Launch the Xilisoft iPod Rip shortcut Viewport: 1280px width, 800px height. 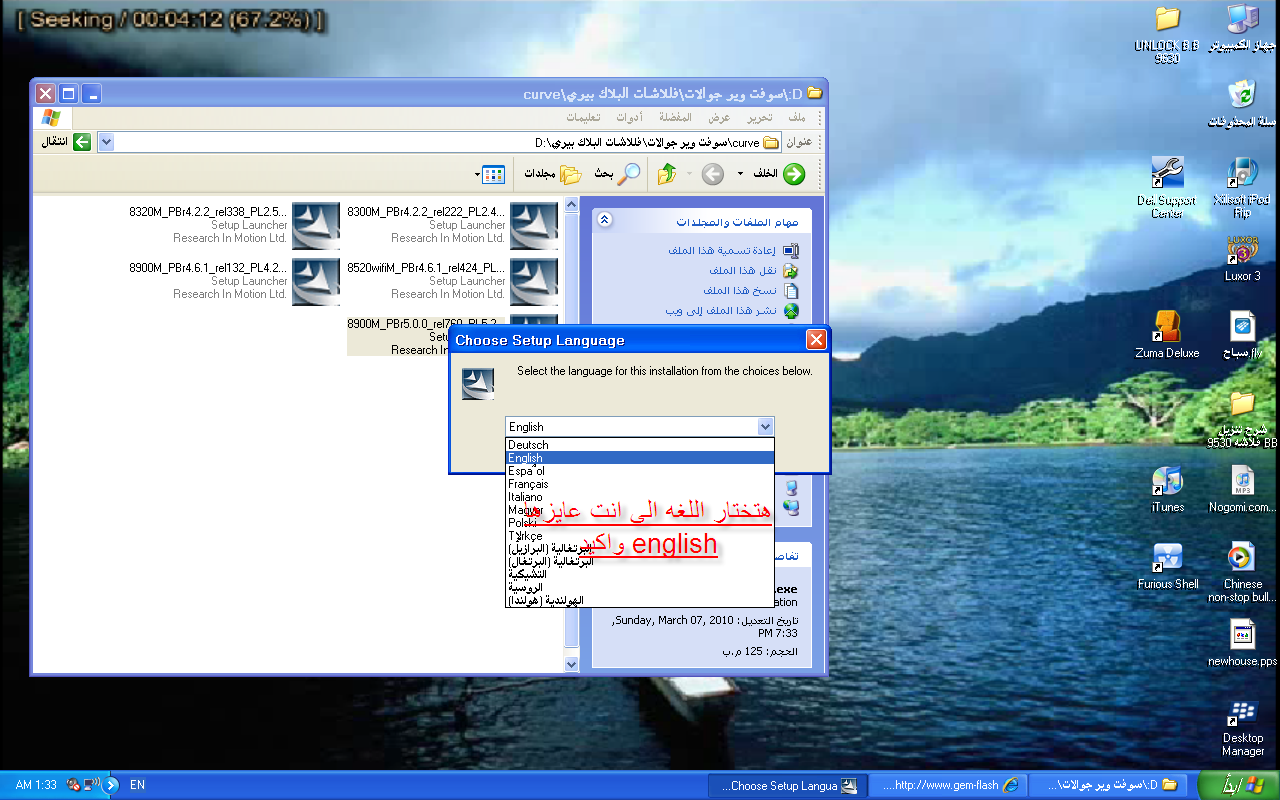click(x=1242, y=187)
